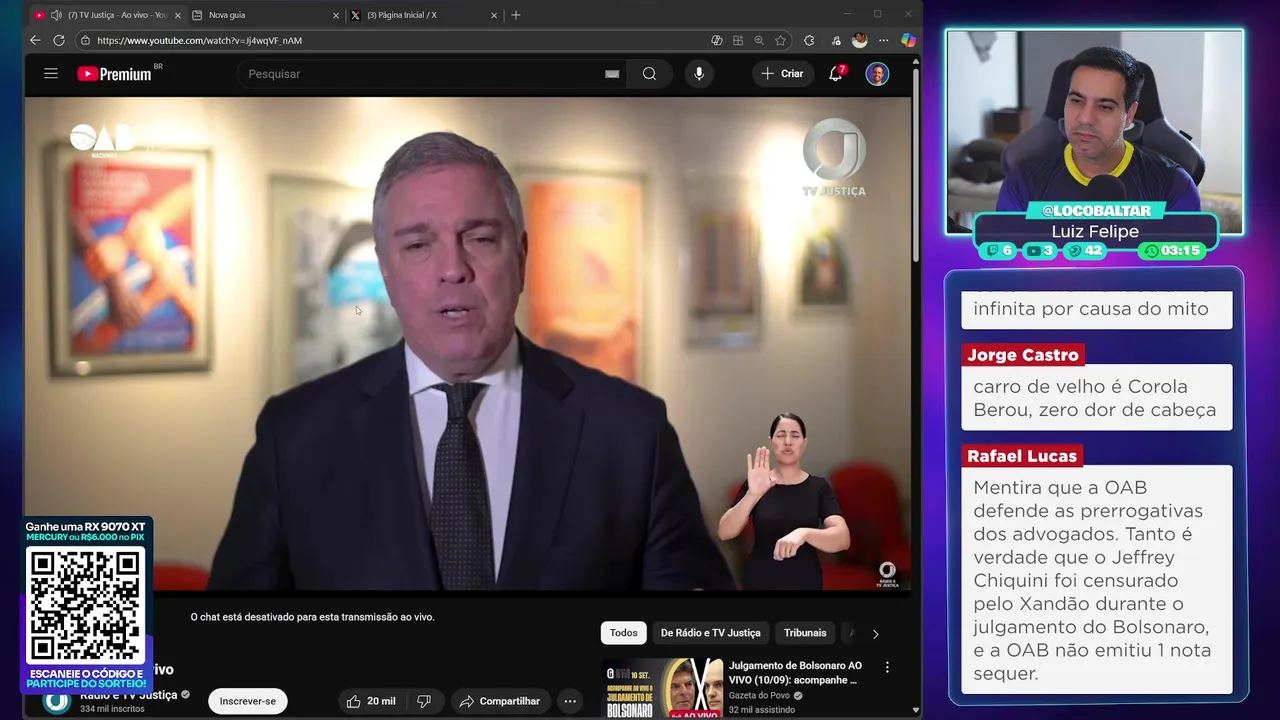The image size is (1280, 720).
Task: Switch to the TV Justiça - Ao vivo tab
Action: pos(108,15)
